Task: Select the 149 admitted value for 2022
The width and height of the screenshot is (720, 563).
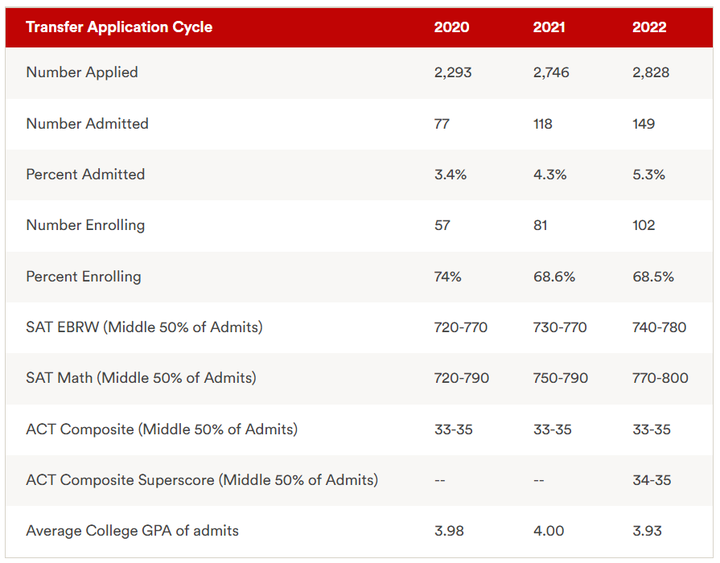Action: pyautogui.click(x=643, y=124)
